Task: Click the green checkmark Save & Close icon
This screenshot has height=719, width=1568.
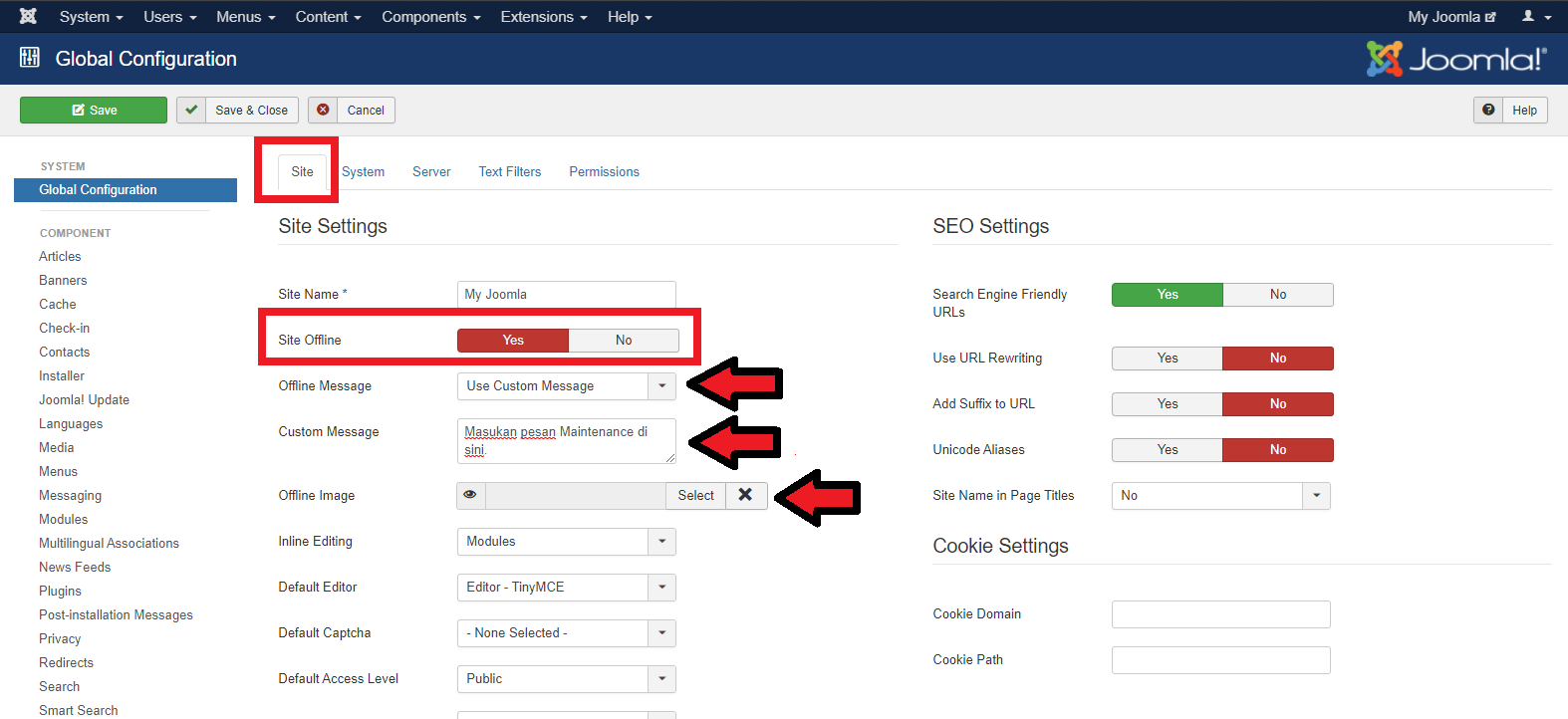Action: click(191, 110)
